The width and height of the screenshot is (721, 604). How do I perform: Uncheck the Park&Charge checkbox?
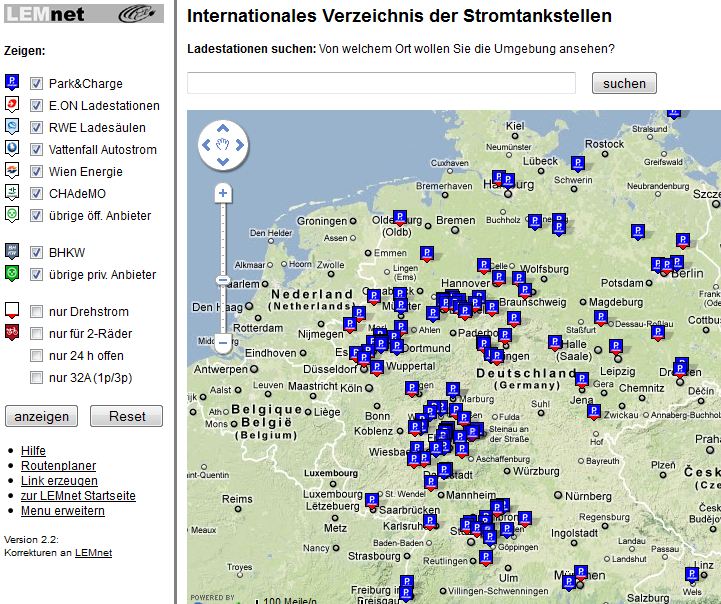click(36, 84)
